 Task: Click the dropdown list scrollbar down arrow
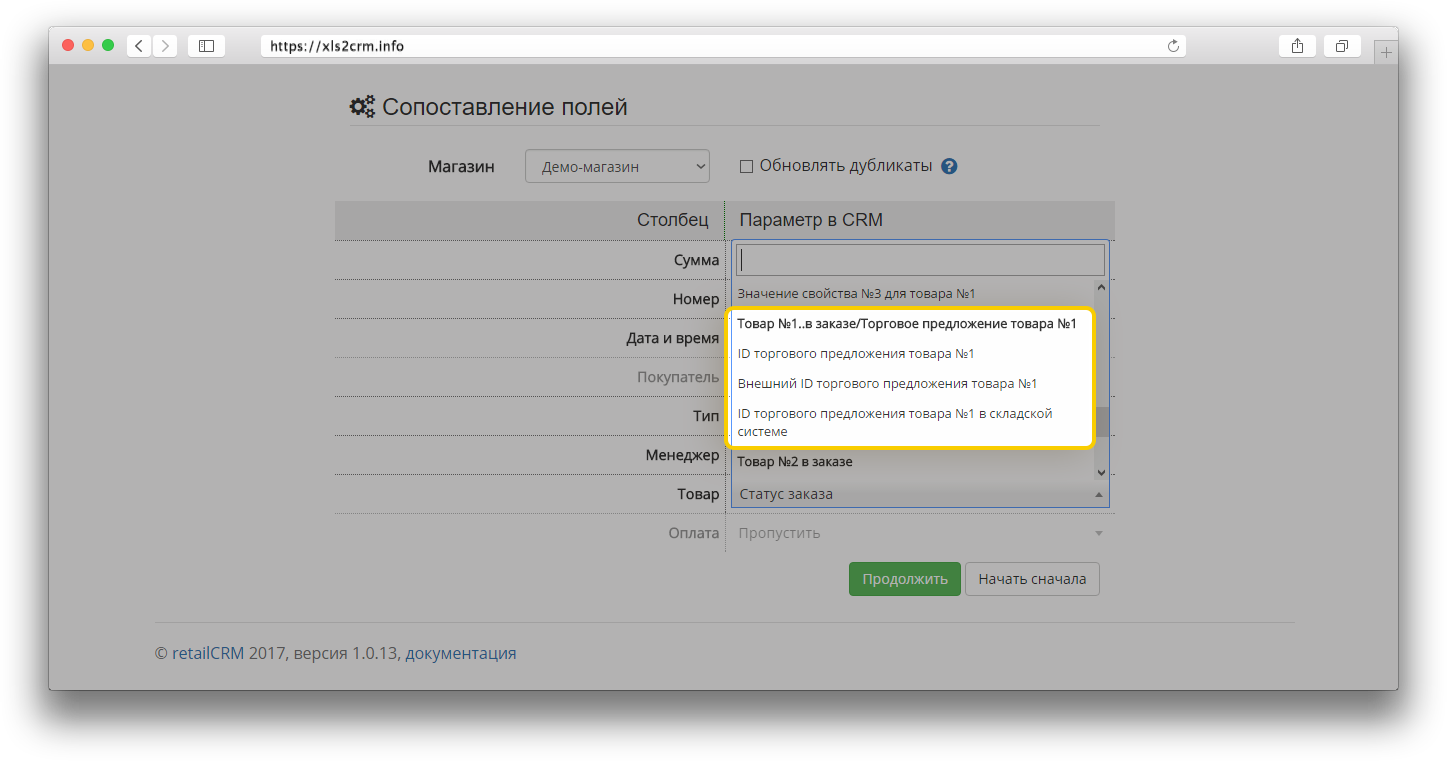click(1101, 472)
